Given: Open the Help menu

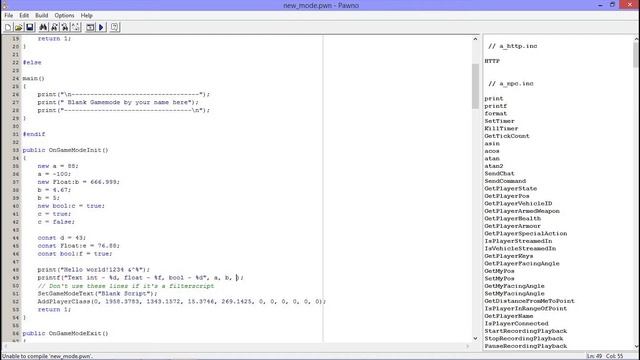Looking at the screenshot, I should pyautogui.click(x=87, y=16).
